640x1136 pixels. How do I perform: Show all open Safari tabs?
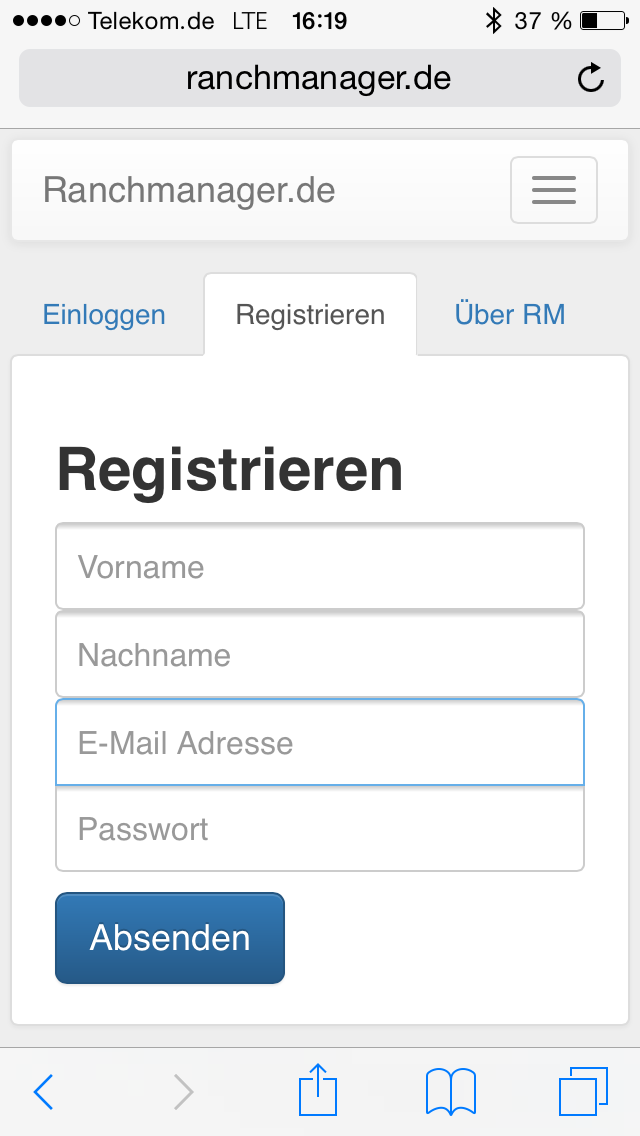point(583,1091)
